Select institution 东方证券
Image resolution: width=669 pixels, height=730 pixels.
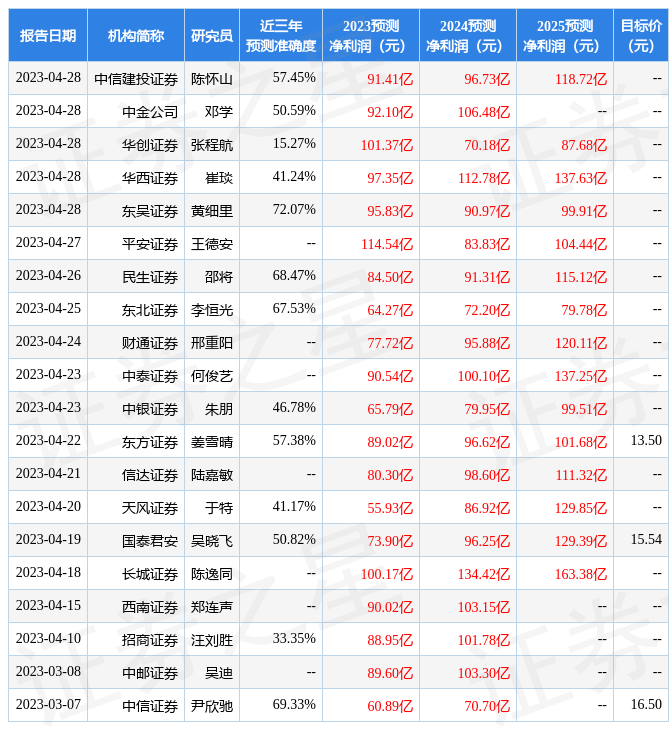point(150,442)
